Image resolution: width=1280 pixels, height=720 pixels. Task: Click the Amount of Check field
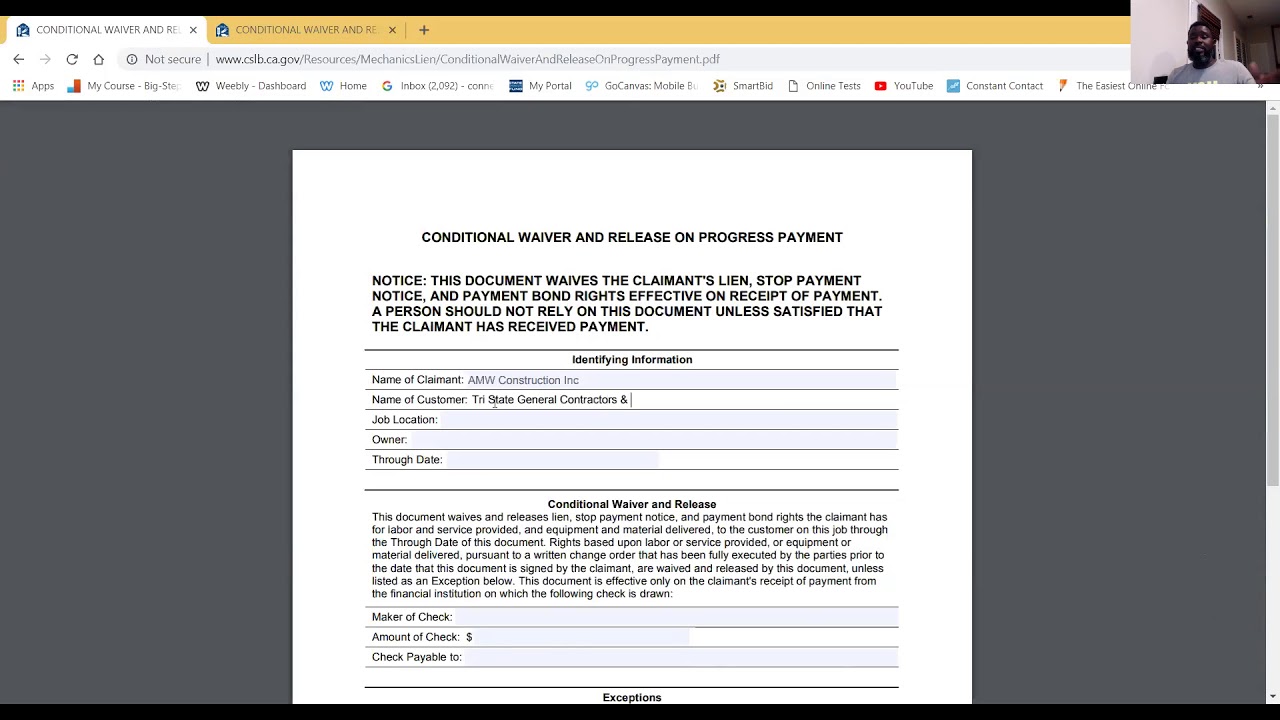[582, 637]
